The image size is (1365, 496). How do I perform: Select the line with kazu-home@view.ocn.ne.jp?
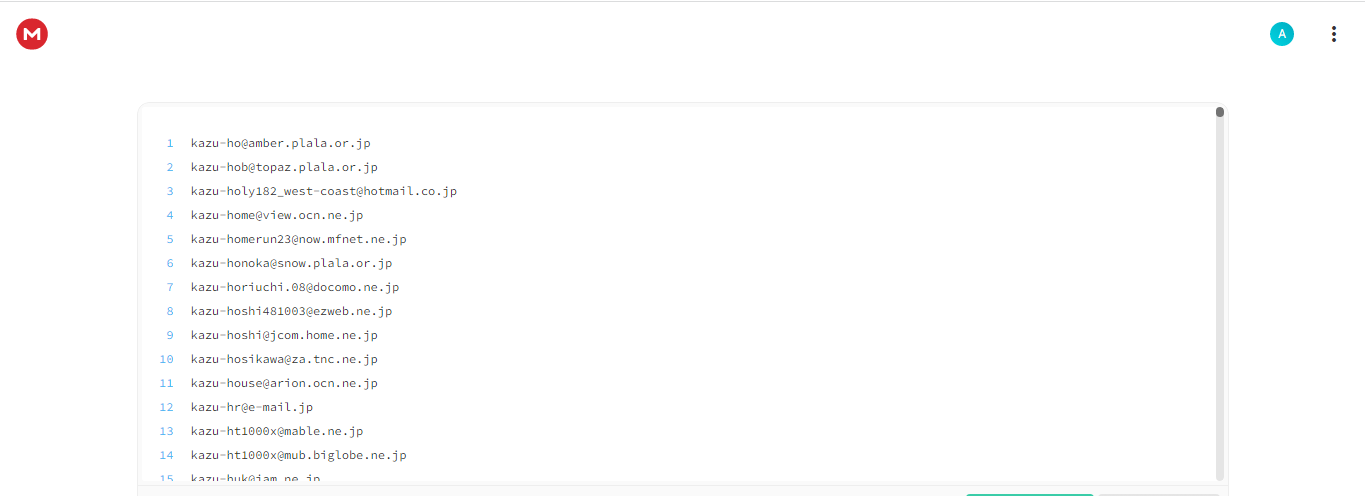coord(277,215)
